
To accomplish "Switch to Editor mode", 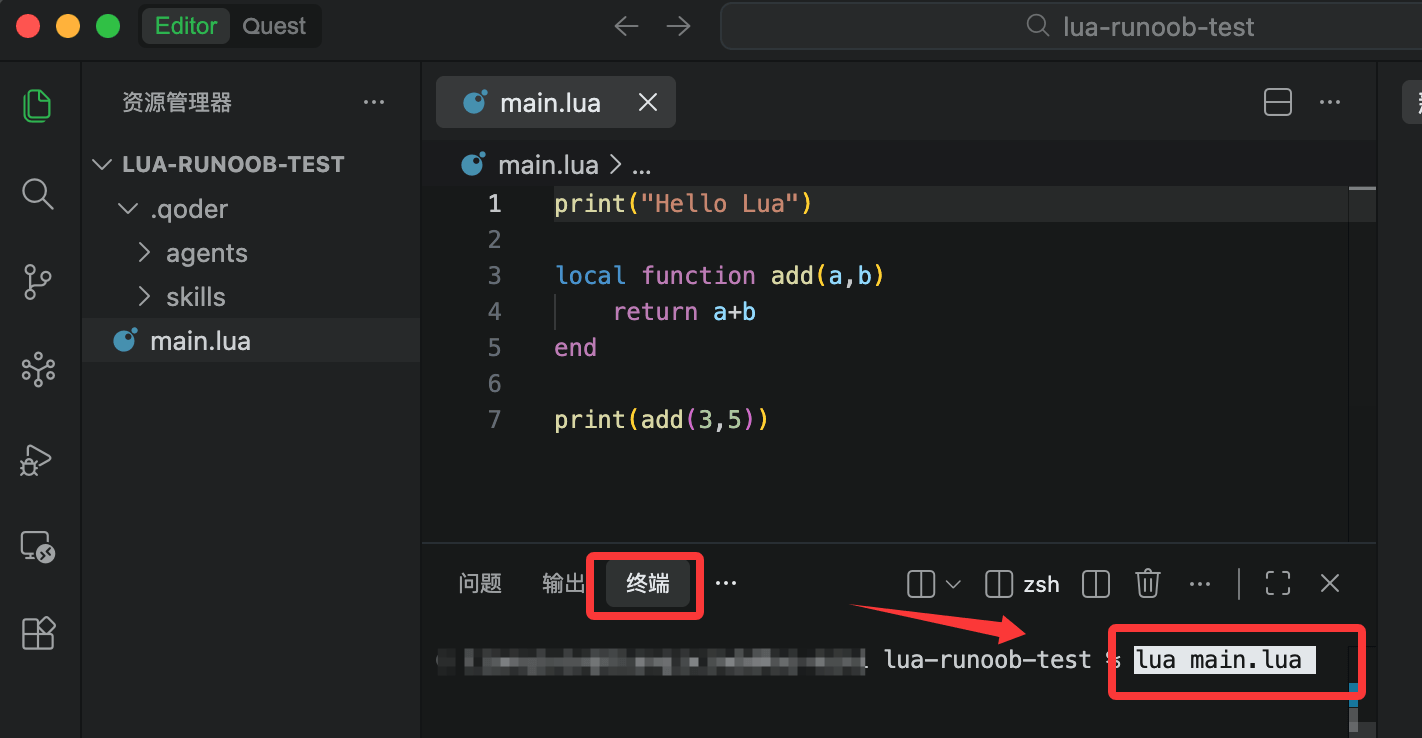I will coord(186,26).
